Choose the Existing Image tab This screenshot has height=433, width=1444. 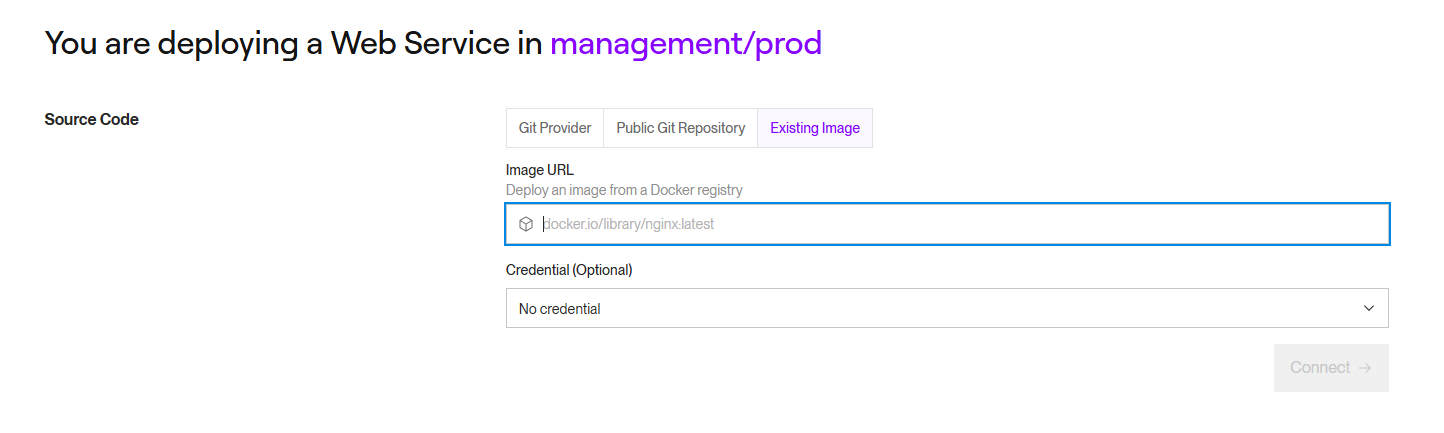coord(814,128)
